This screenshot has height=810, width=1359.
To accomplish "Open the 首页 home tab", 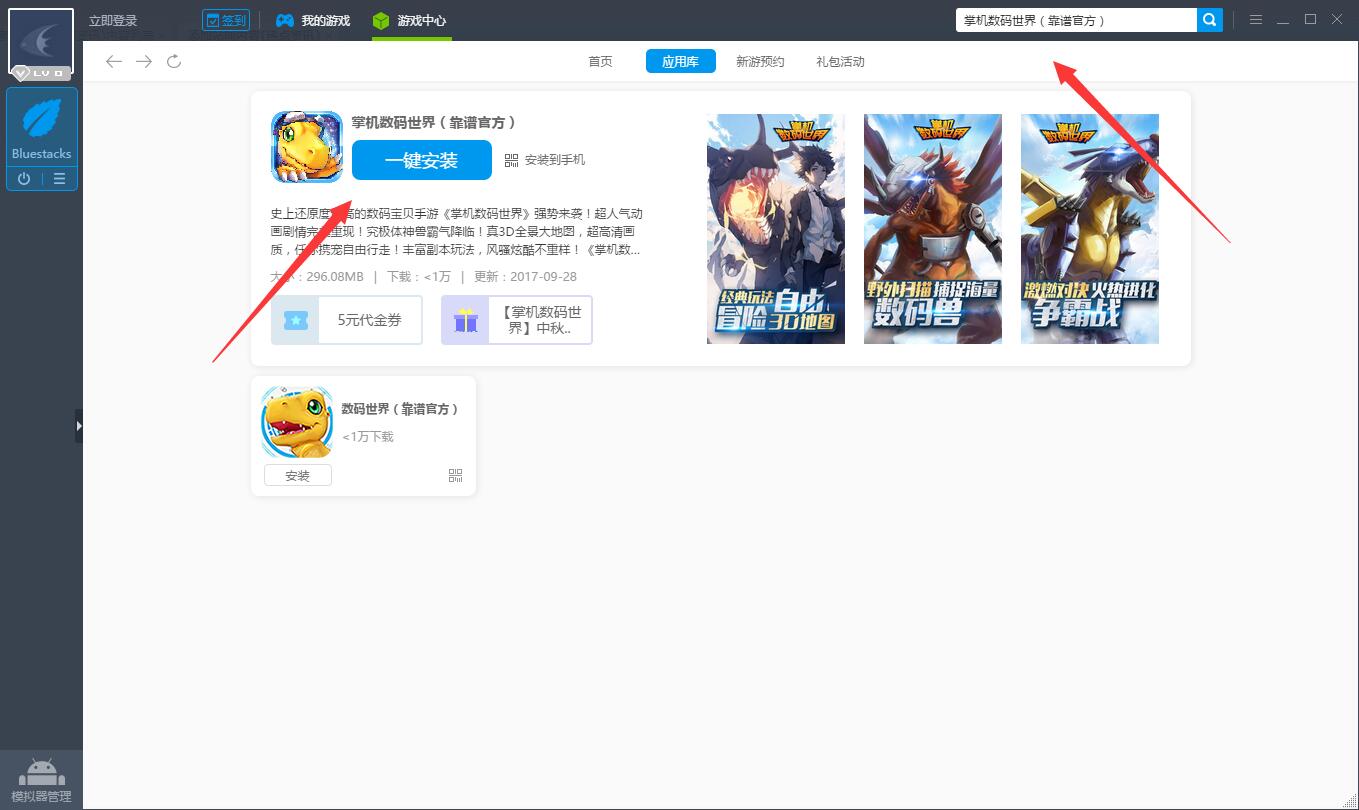I will [x=600, y=62].
